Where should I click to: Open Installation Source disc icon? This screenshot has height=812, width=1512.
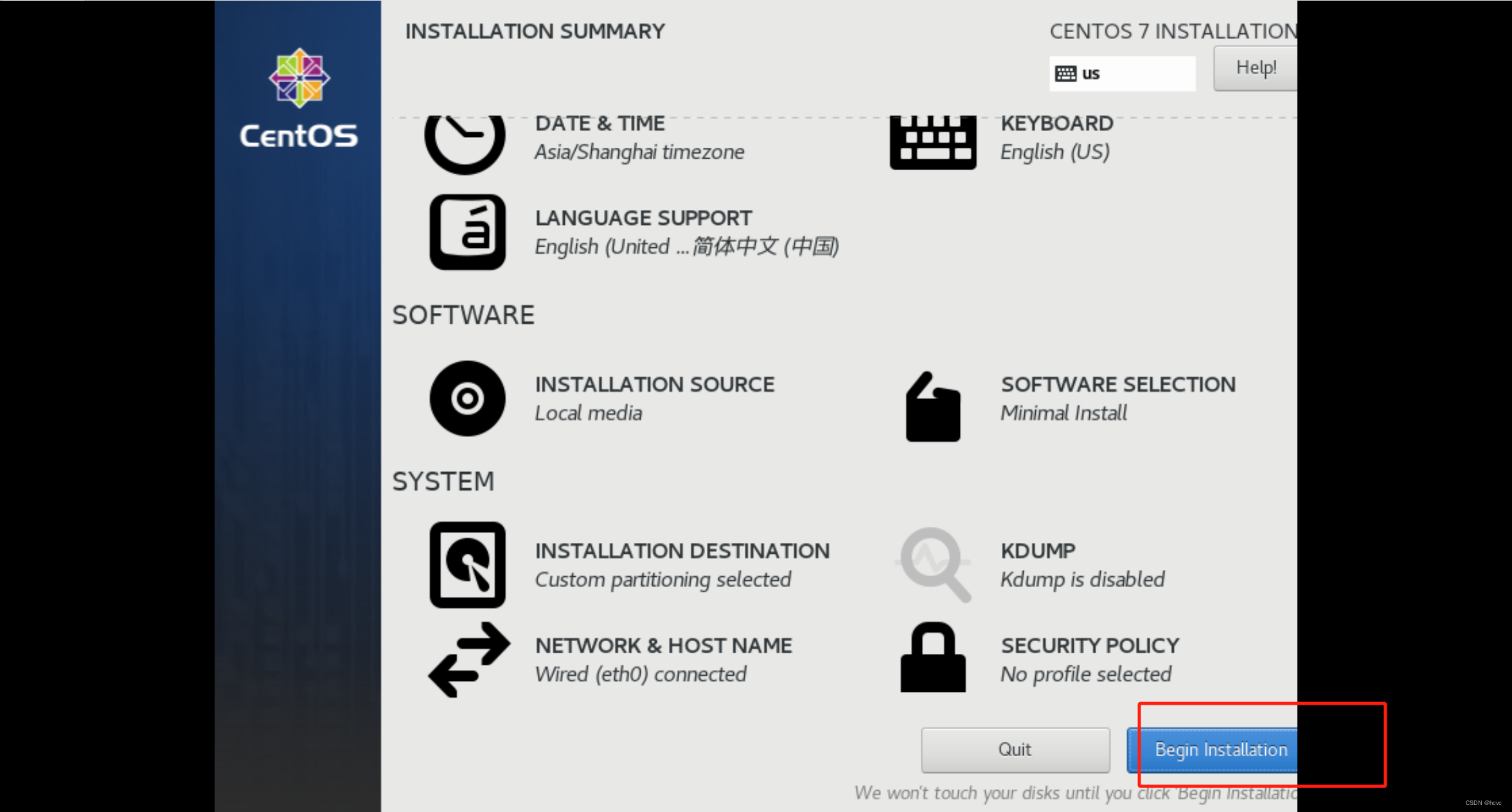(x=467, y=398)
